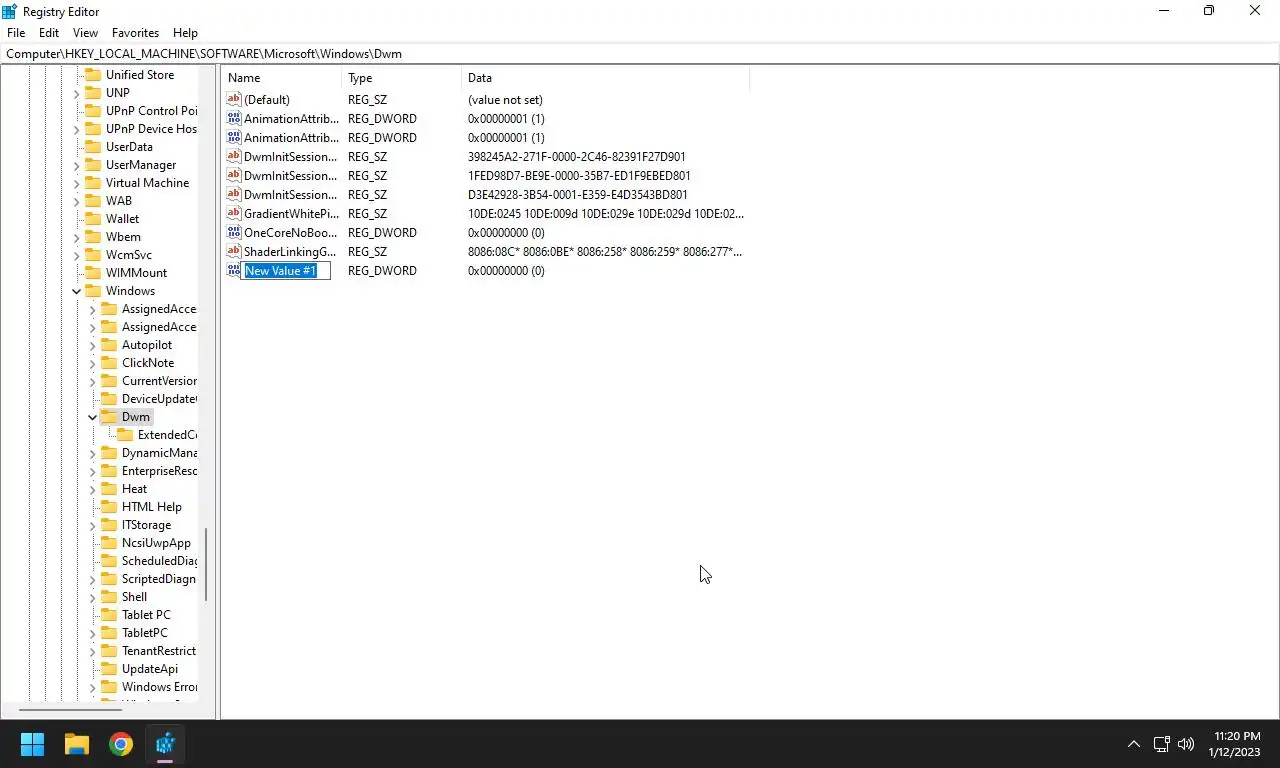Select the NcsiUwpApp folder icon
Screen dimensions: 1280x768
[109, 543]
